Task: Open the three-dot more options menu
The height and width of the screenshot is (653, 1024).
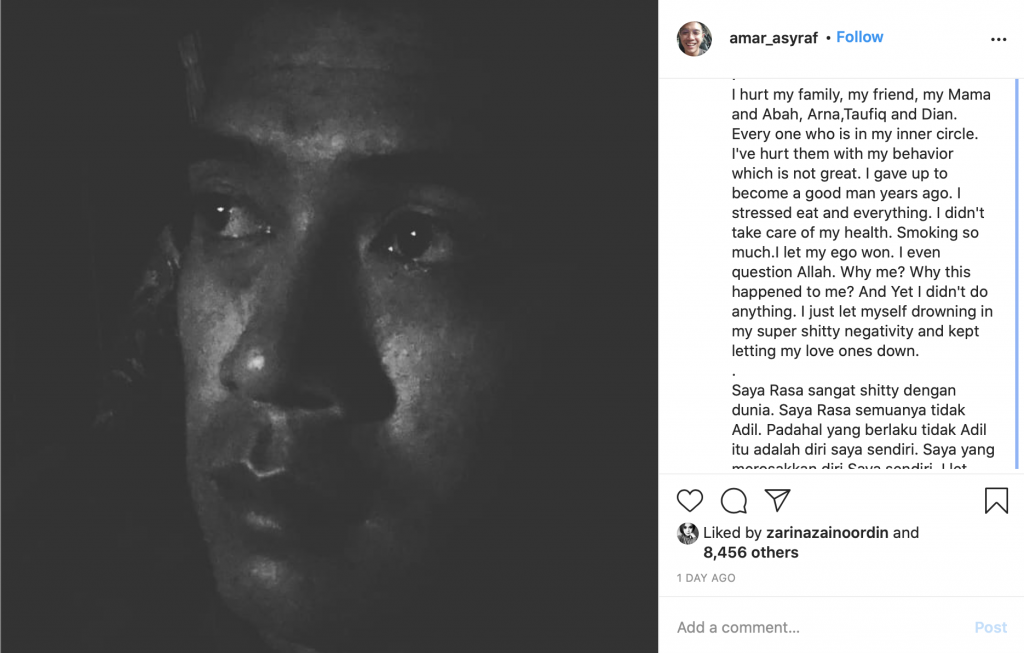Action: pos(999,39)
